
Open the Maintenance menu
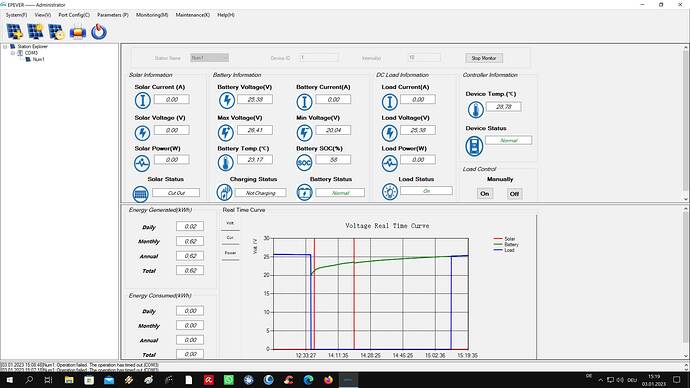(x=193, y=15)
